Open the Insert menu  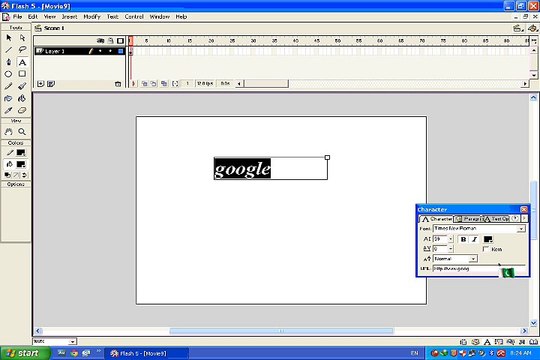tap(70, 17)
